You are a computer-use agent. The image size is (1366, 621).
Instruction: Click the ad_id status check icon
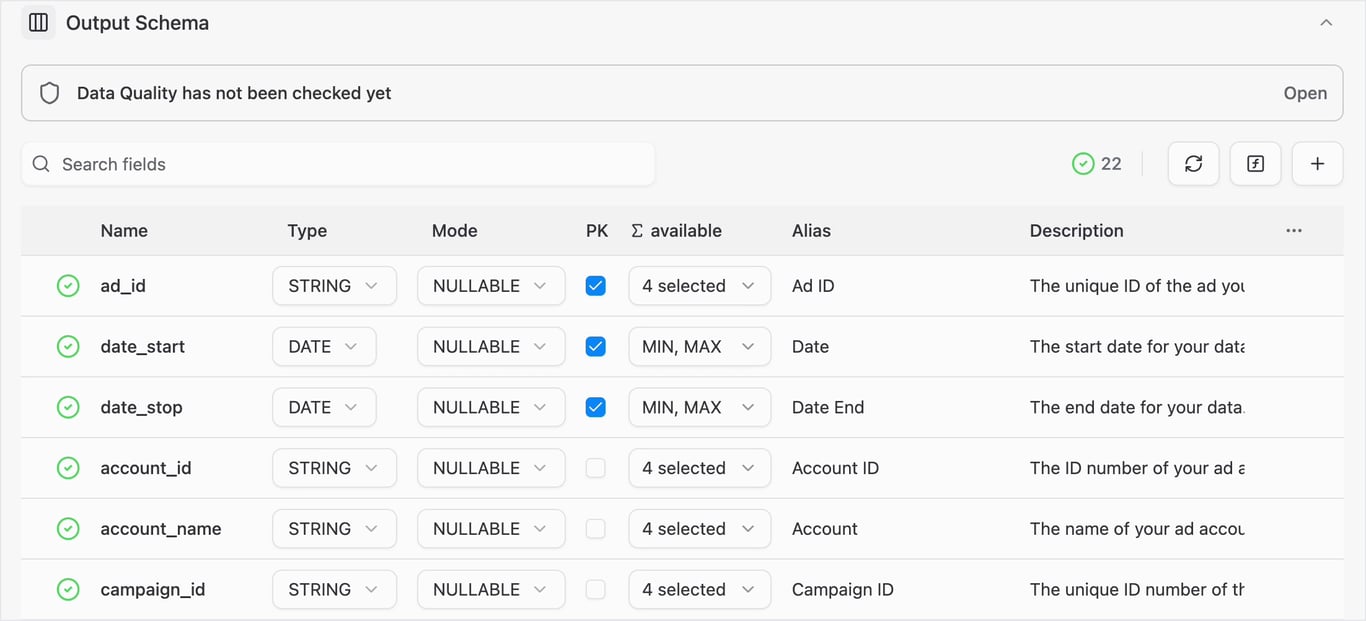(68, 286)
